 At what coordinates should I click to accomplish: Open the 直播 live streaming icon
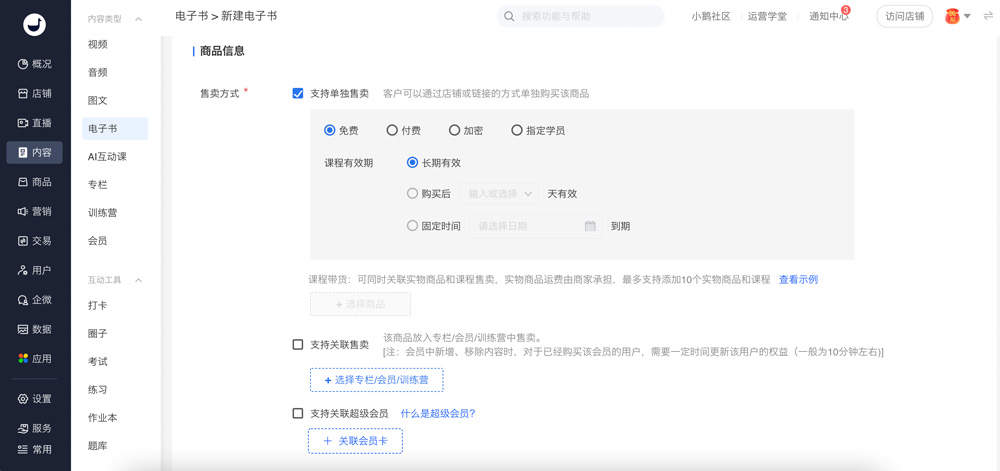pyautogui.click(x=23, y=123)
